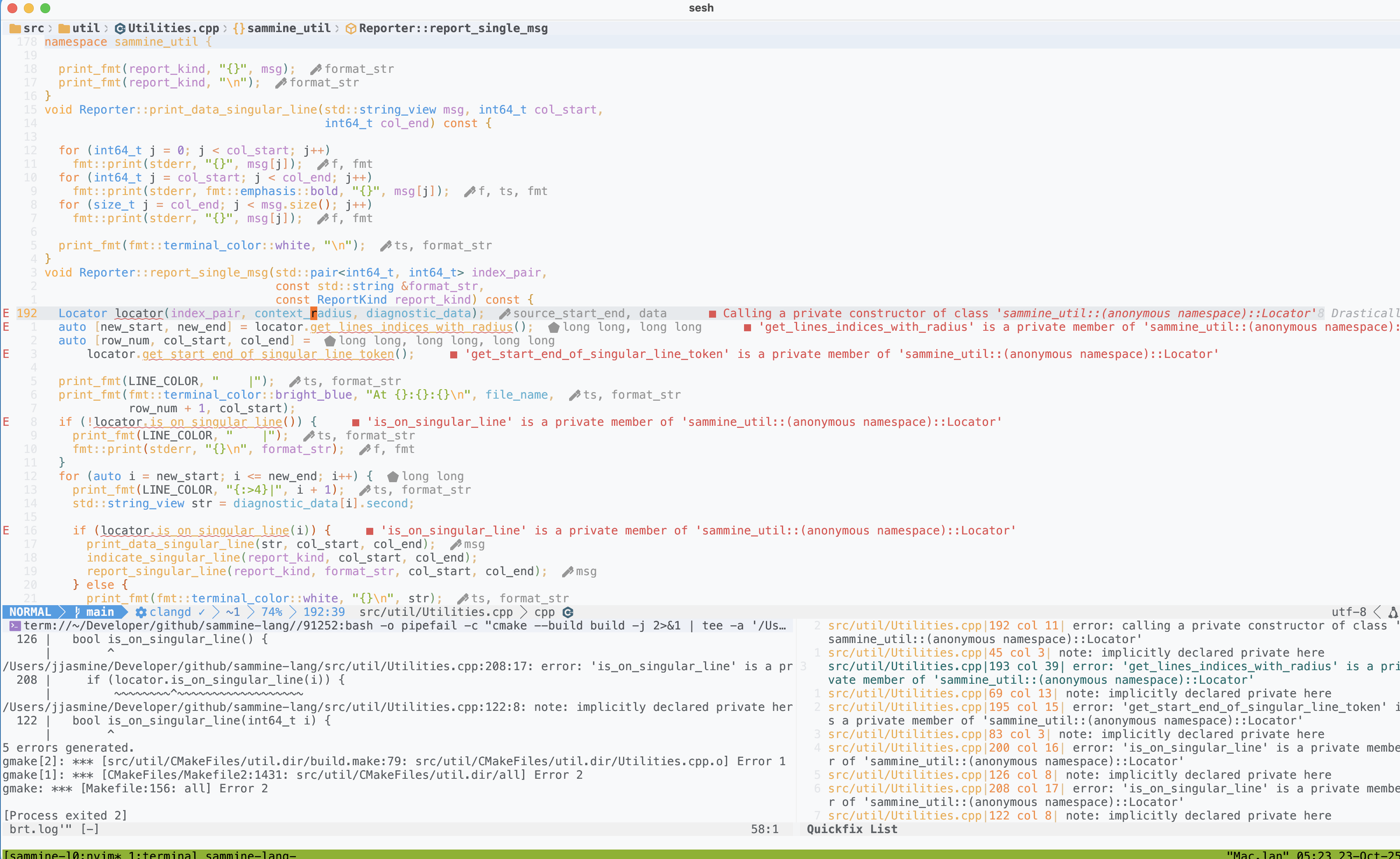Click the cube icon before Reporter::report_single_msg
This screenshot has width=1400, height=859.
coord(351,28)
